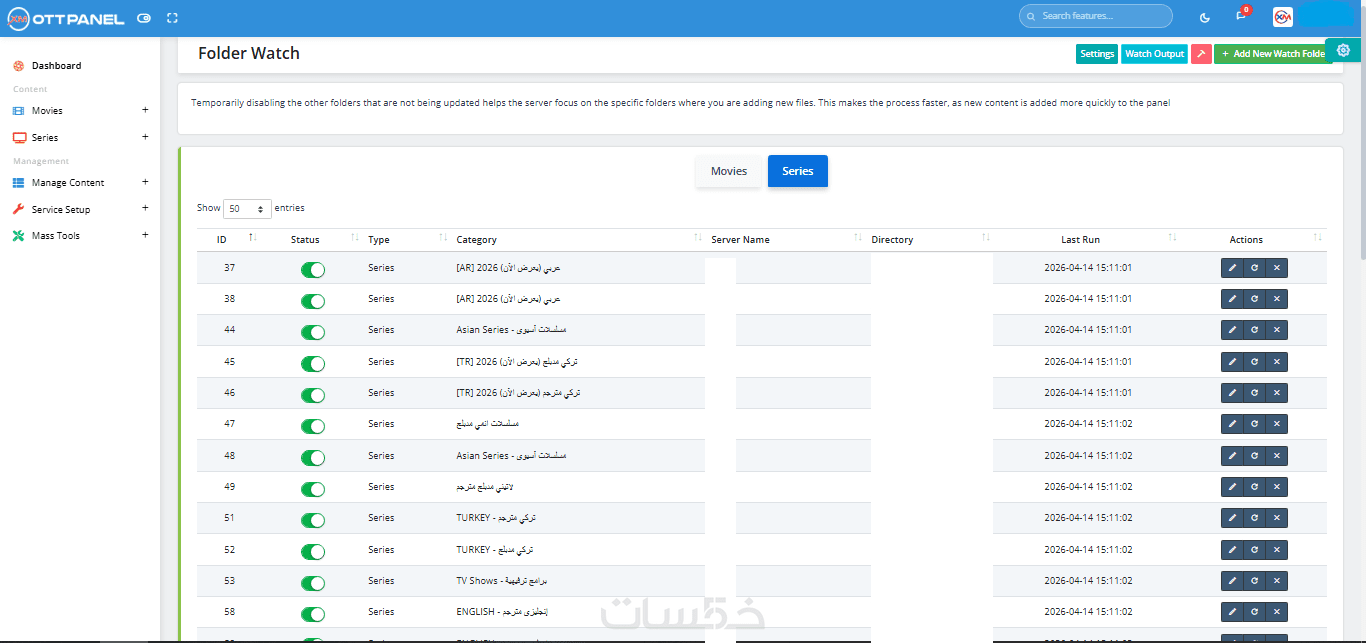The width and height of the screenshot is (1366, 643).
Task: Open the notifications icon with badge
Action: click(x=1241, y=16)
